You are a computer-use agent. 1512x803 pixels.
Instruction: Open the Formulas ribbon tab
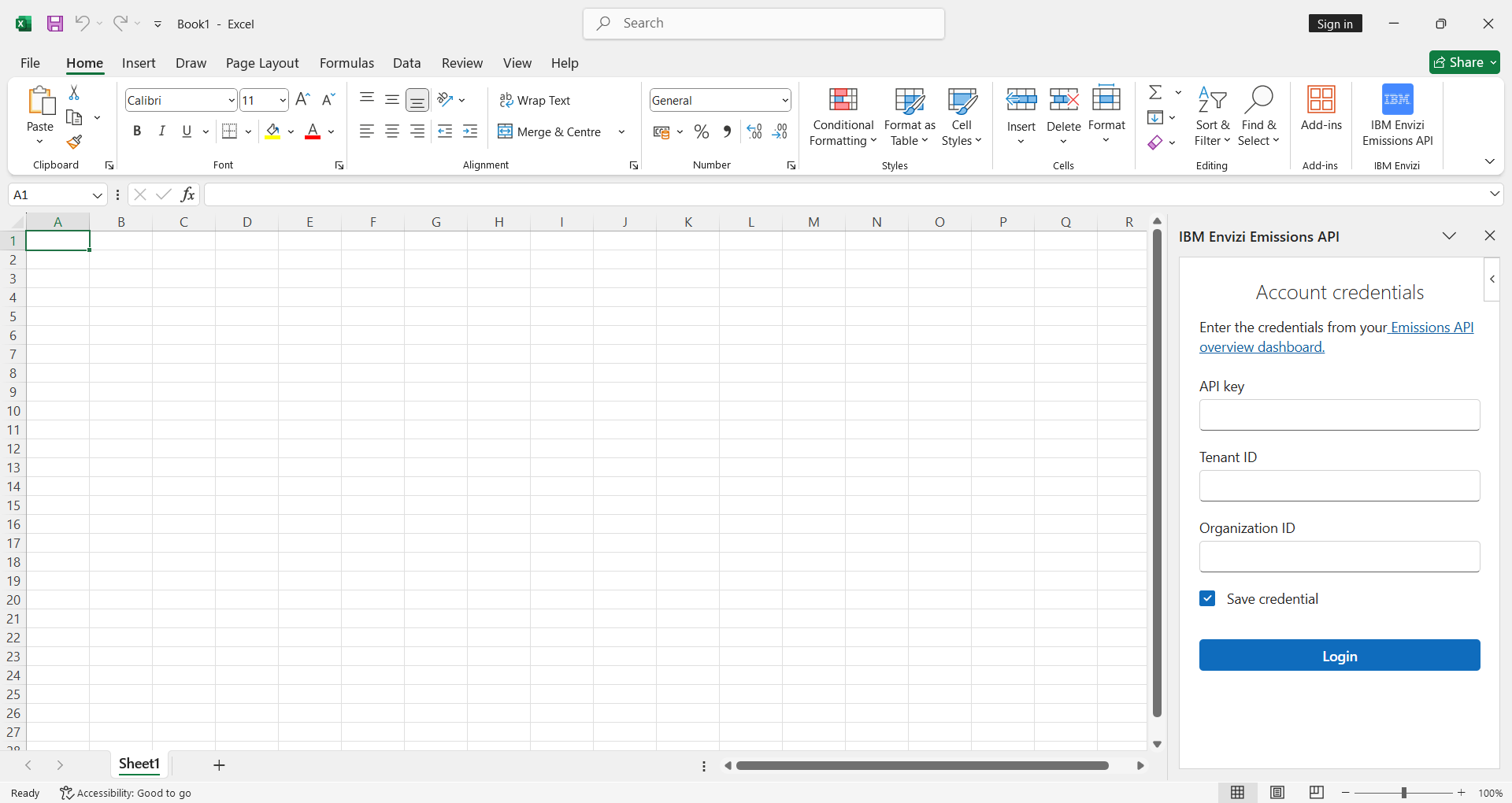point(346,63)
